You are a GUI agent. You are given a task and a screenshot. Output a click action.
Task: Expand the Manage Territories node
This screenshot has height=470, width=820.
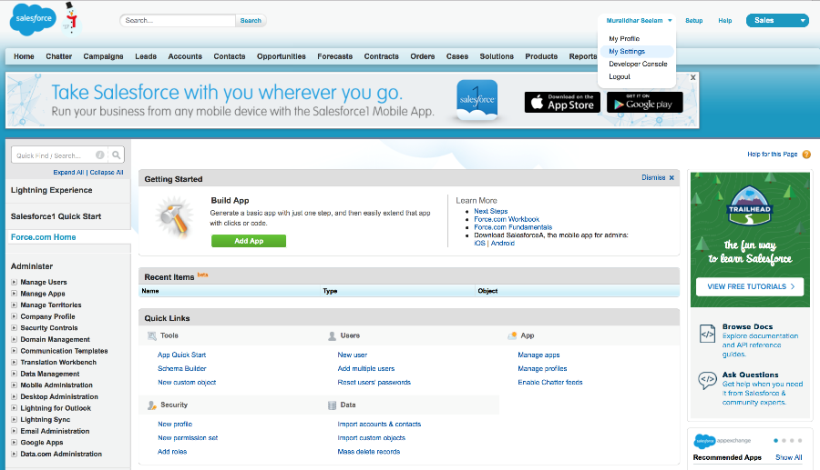pos(14,305)
